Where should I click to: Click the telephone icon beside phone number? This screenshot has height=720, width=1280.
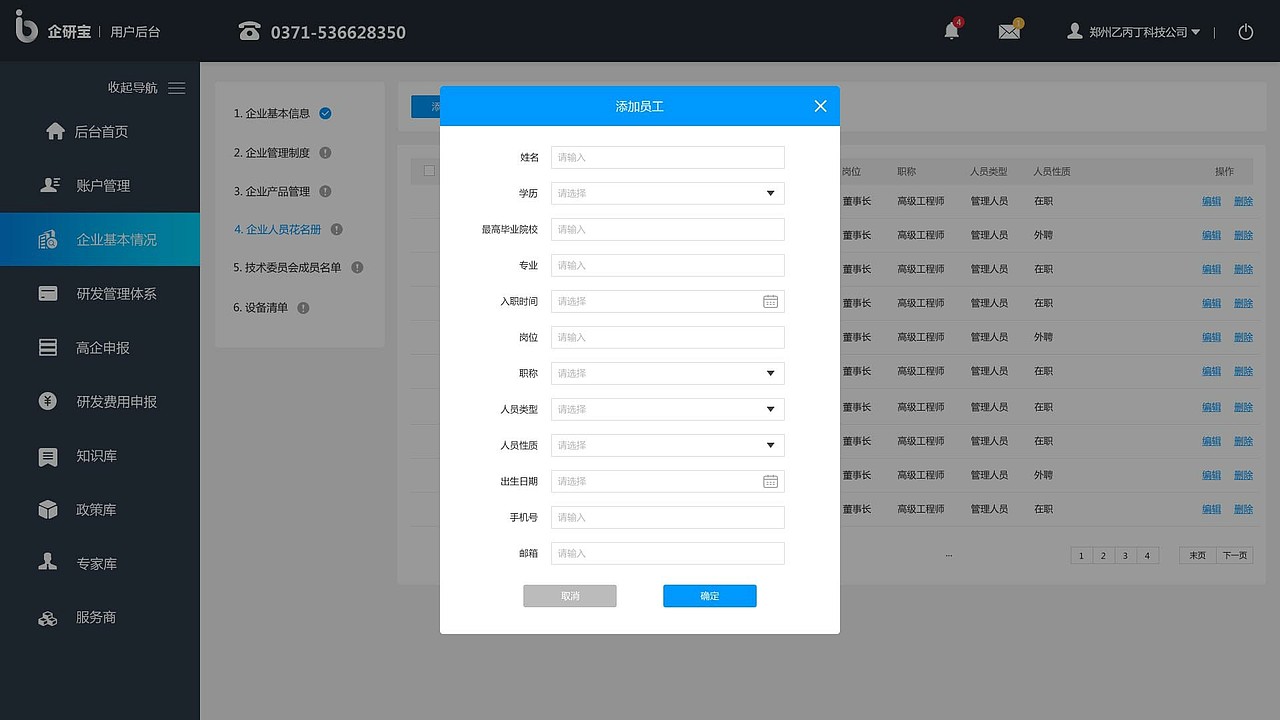(x=249, y=31)
